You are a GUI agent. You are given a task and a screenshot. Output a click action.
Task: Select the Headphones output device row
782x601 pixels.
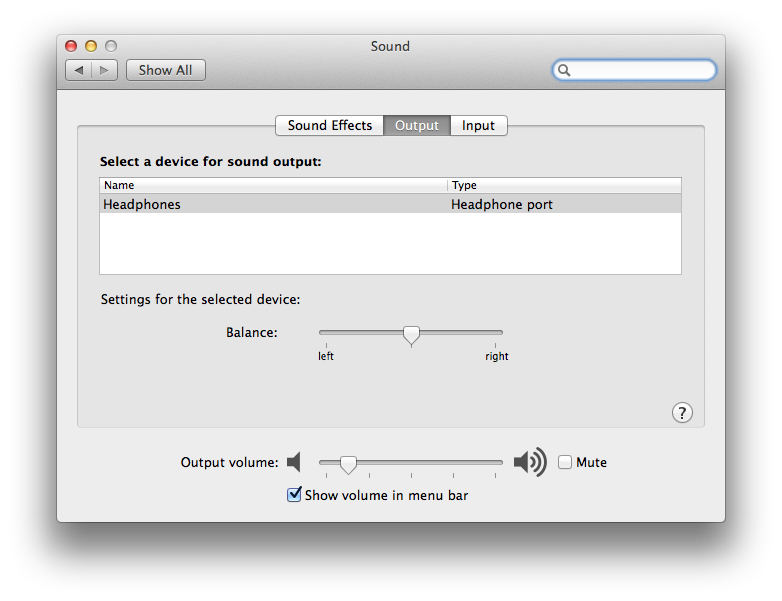[x=391, y=204]
